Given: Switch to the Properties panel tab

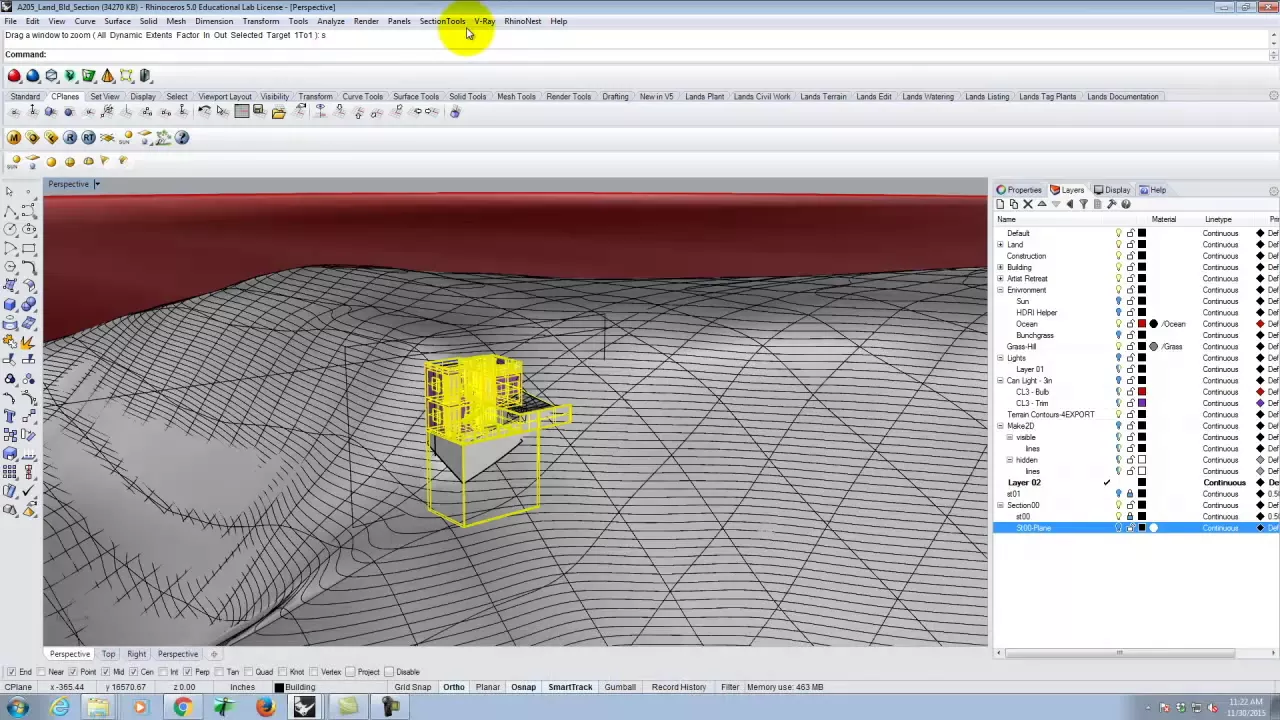Looking at the screenshot, I should (1019, 190).
